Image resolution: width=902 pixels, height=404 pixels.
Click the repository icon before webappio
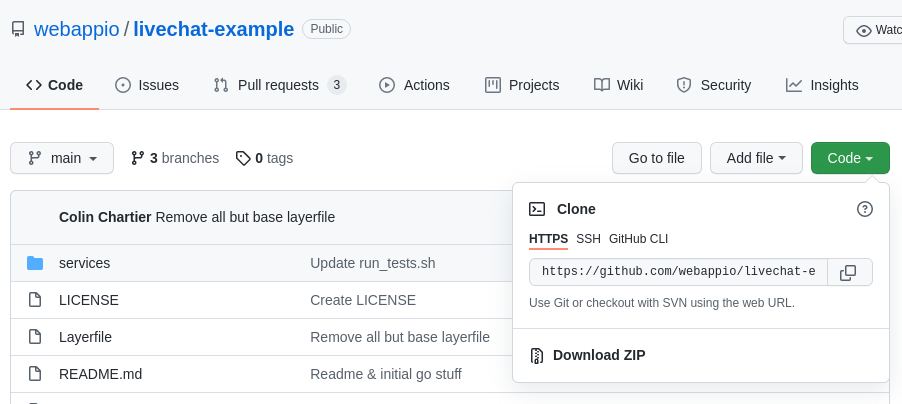point(18,29)
